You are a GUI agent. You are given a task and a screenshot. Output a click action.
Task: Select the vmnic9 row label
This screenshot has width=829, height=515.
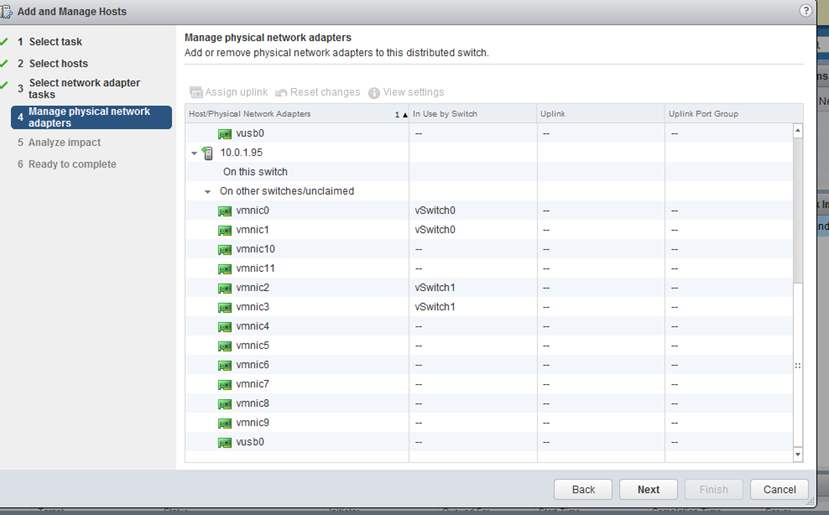point(252,422)
